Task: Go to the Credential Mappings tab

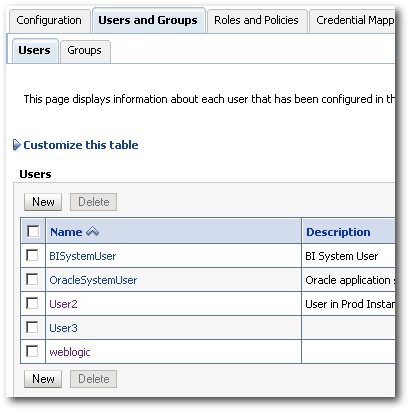Action: coord(353,21)
